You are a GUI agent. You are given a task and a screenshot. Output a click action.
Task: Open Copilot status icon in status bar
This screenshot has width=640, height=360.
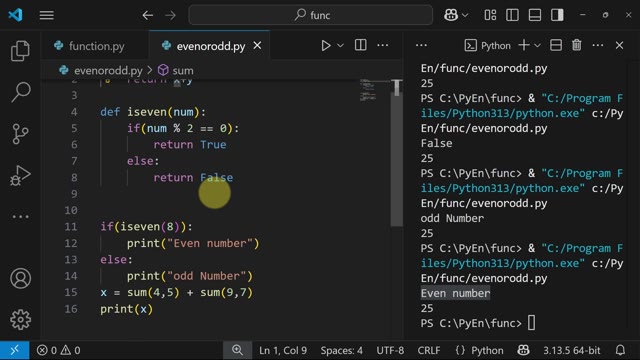(523, 350)
